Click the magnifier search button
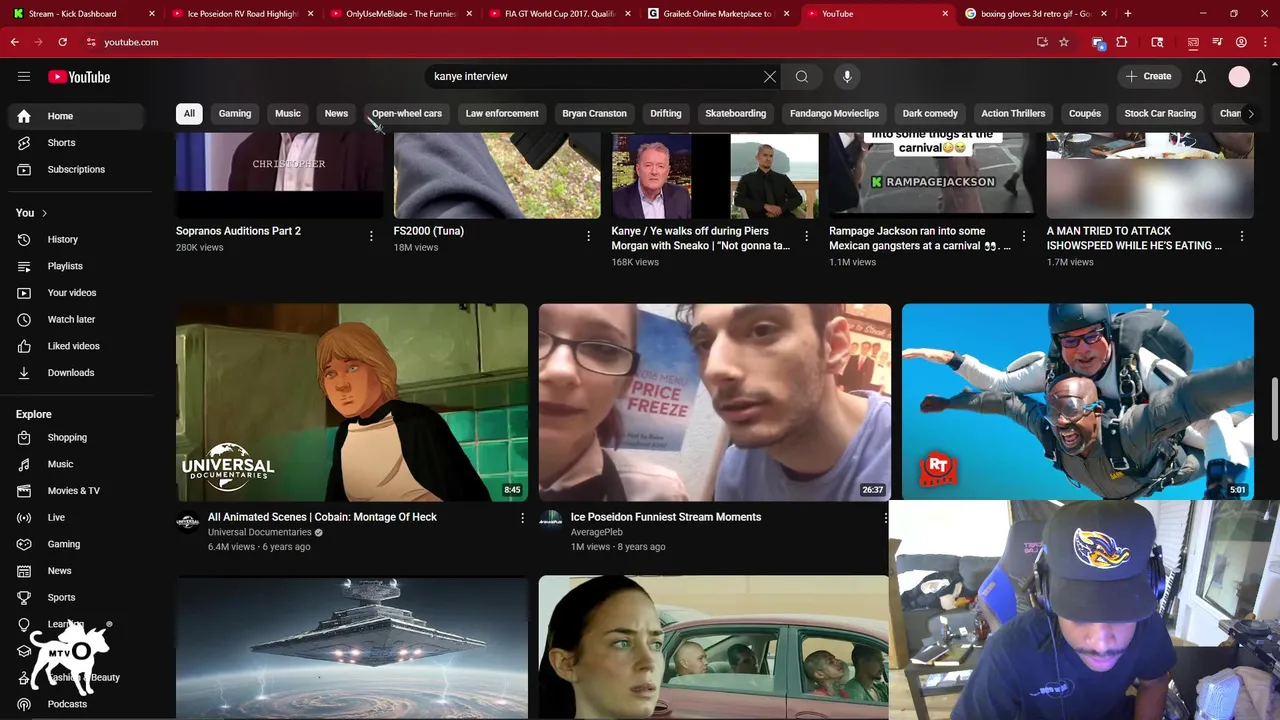This screenshot has width=1280, height=720. click(x=802, y=77)
